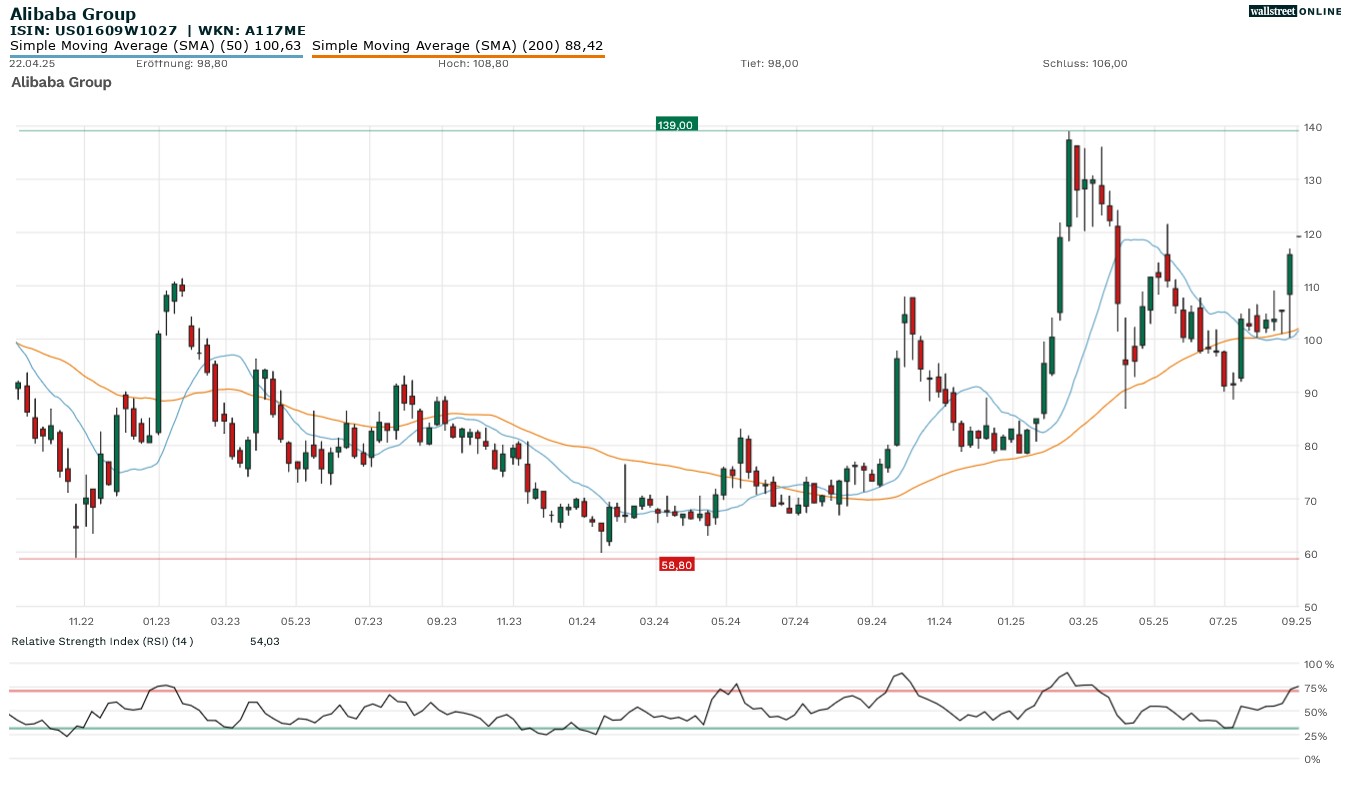Click the Alibaba Group title heading
Screen dimensions: 1349x786
pos(73,14)
